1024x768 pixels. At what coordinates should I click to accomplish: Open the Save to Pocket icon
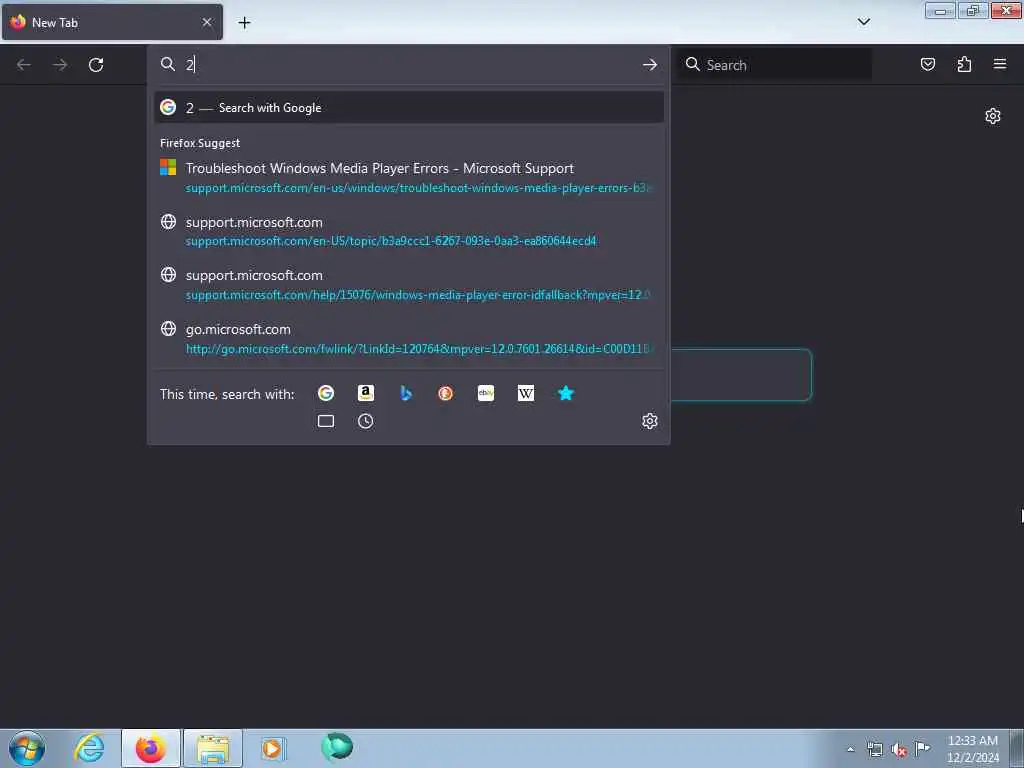[927, 64]
